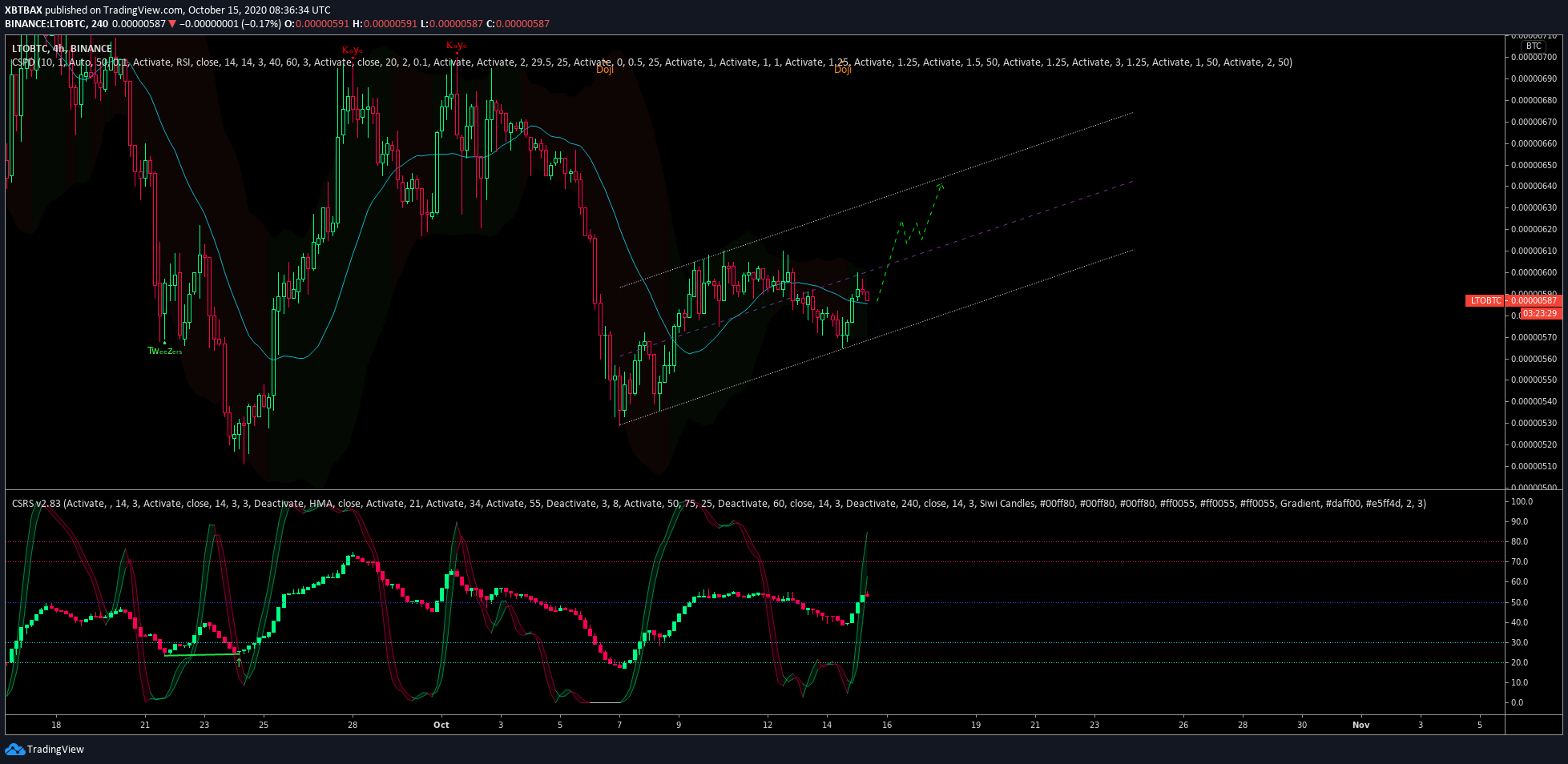Click oscillator scale value 20.0
Image resolution: width=1568 pixels, height=764 pixels.
point(1519,663)
